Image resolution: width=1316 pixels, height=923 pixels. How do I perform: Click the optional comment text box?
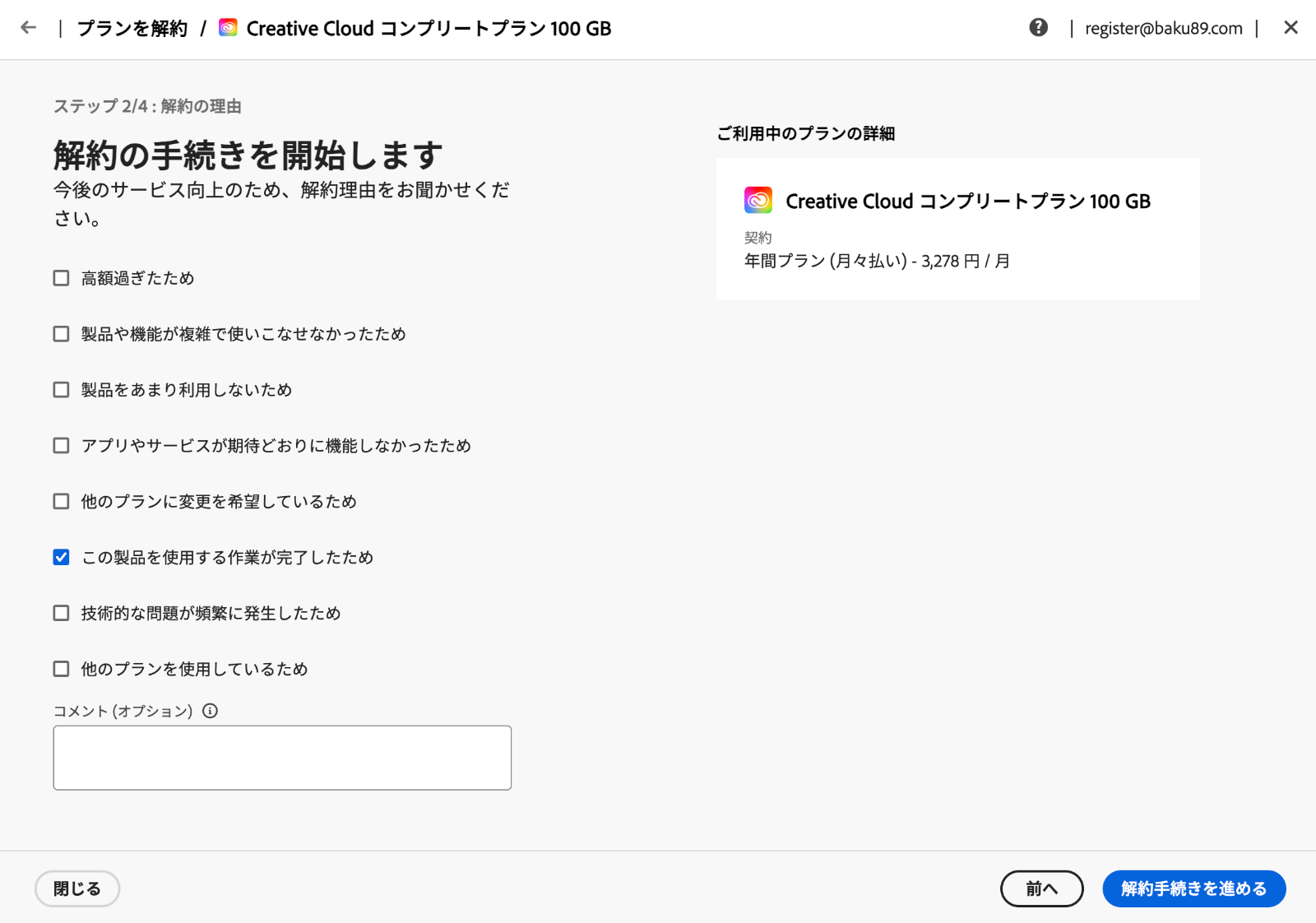click(282, 758)
